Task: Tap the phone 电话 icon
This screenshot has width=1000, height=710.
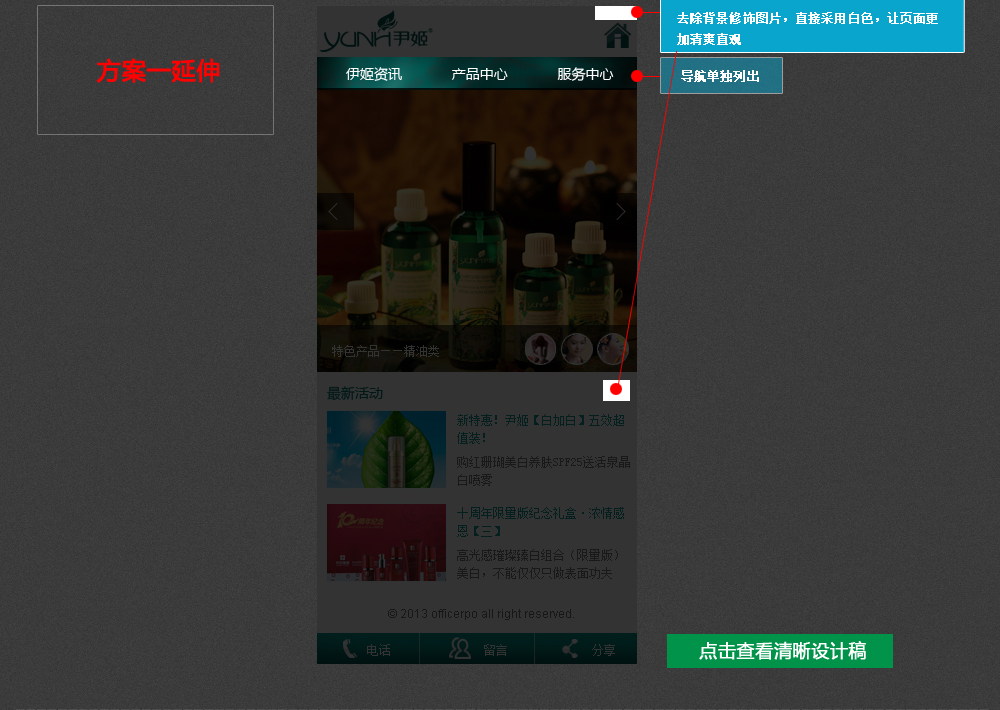Action: [x=349, y=649]
